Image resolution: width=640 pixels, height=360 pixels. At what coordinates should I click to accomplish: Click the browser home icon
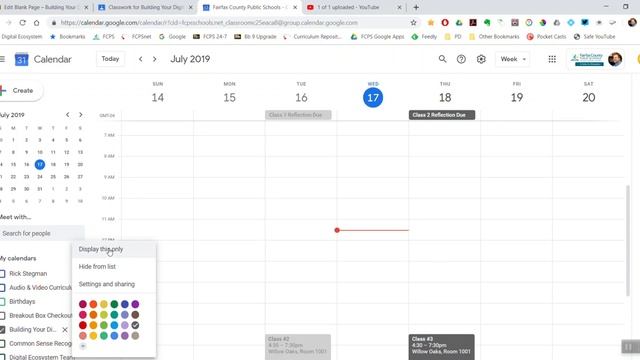click(36, 23)
